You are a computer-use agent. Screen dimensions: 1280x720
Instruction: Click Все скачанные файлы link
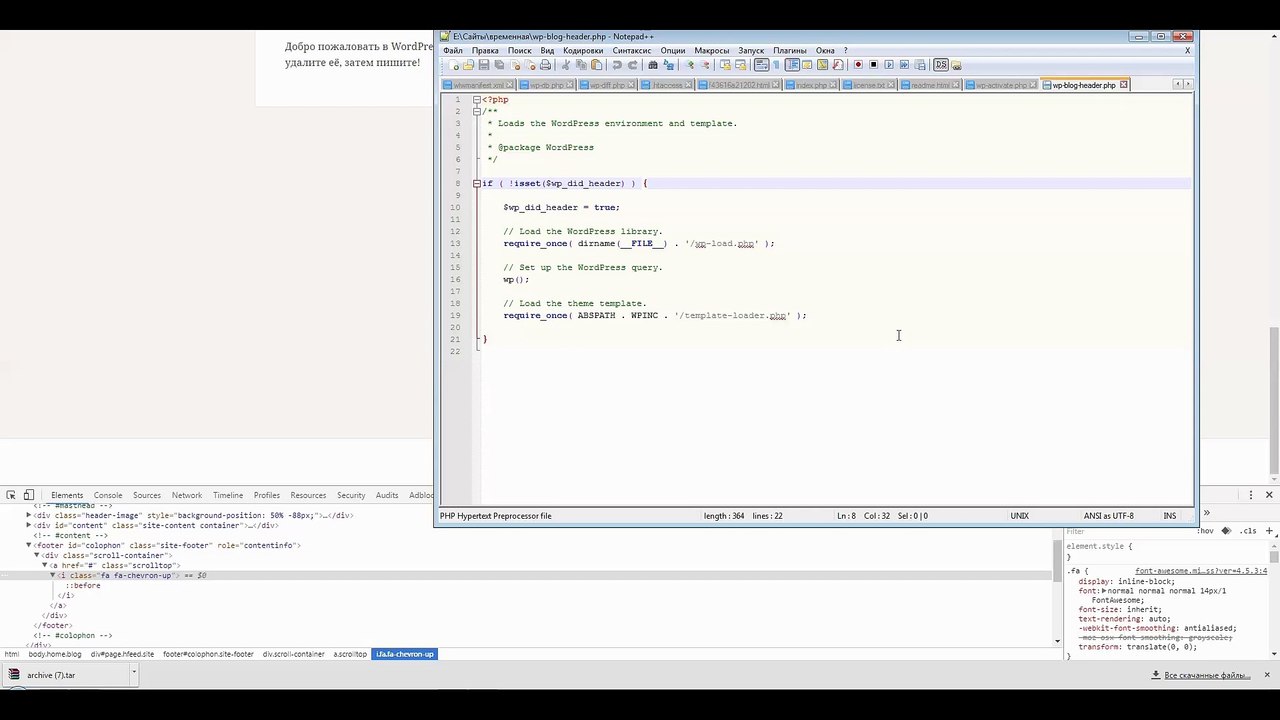(x=1207, y=675)
